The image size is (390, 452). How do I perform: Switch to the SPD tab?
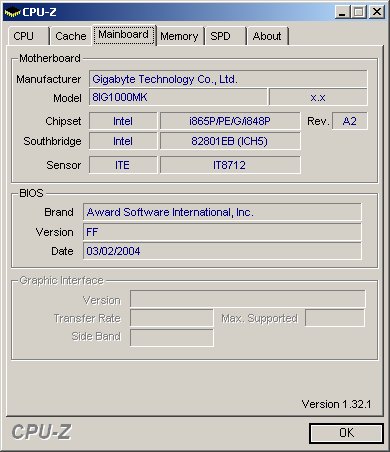coord(225,36)
